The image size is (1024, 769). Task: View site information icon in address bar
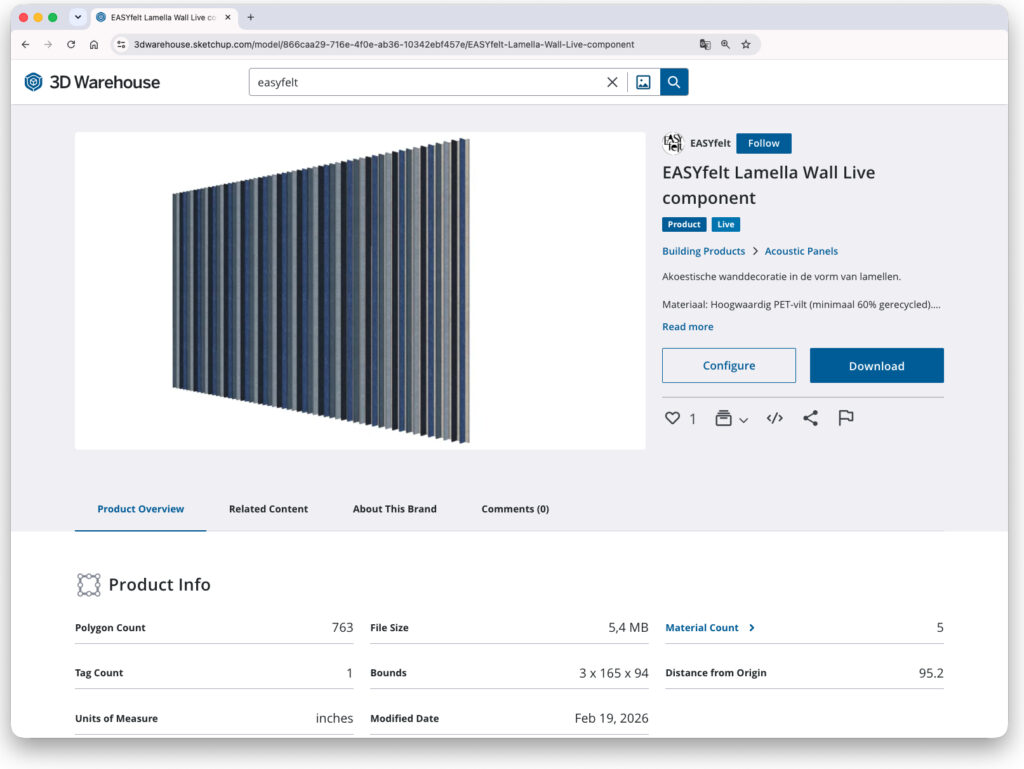pos(121,44)
